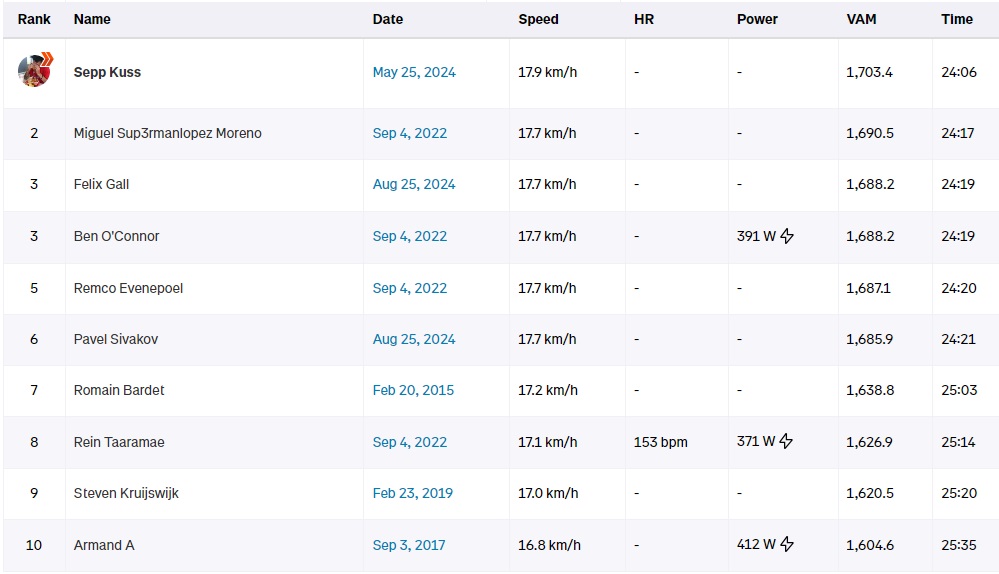Click the power meter icon beside 391 W

pos(787,237)
